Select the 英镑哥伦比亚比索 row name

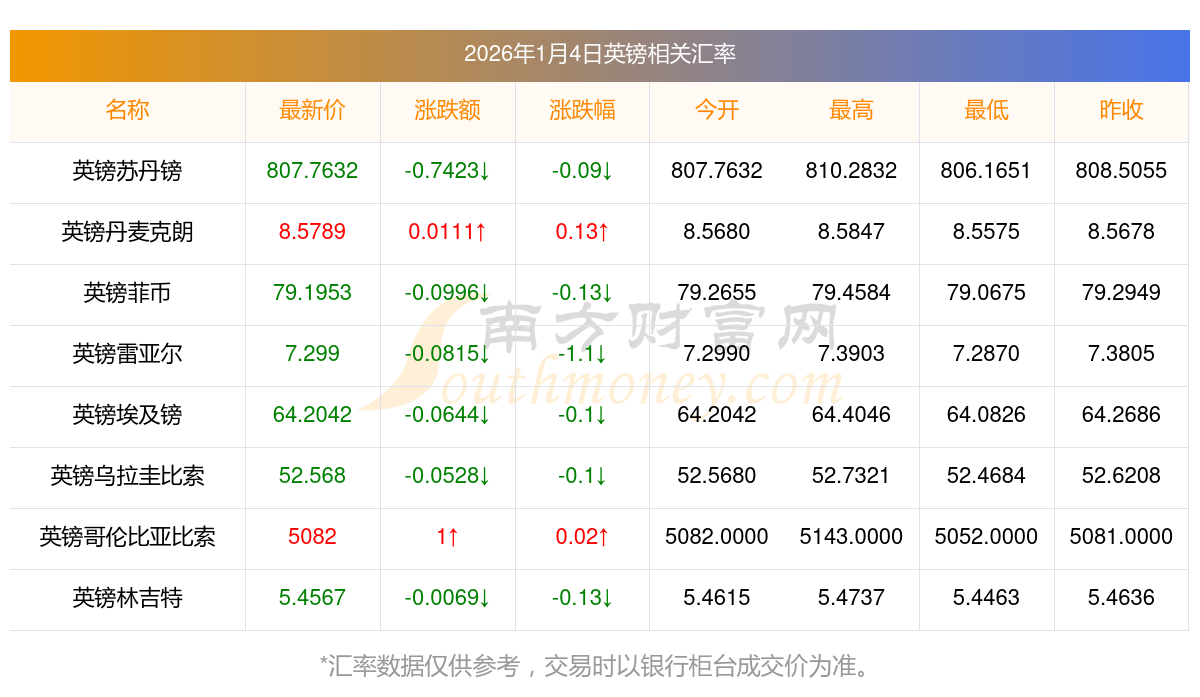127,537
